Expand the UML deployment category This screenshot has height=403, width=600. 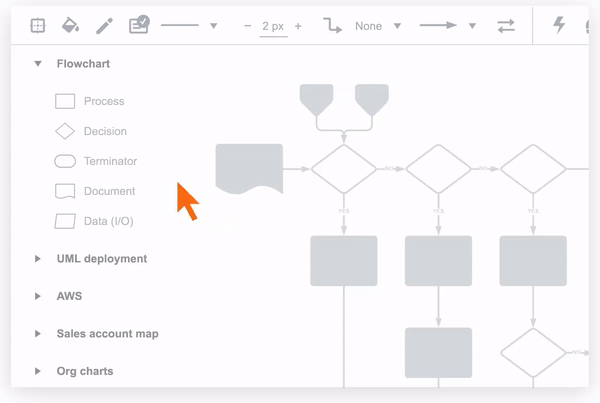38,259
